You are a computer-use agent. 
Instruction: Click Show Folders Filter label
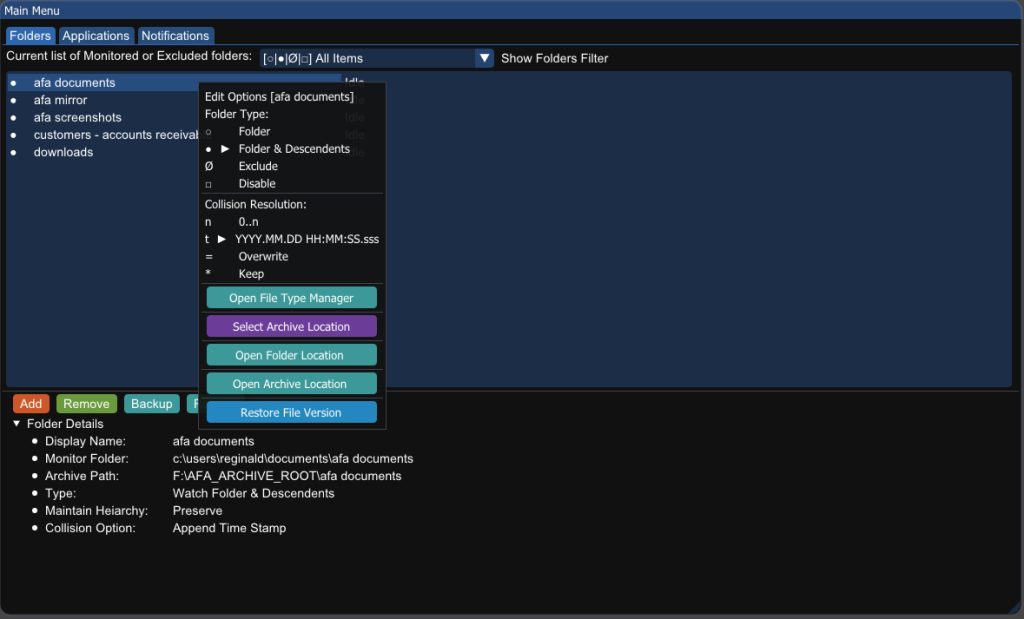pos(554,58)
